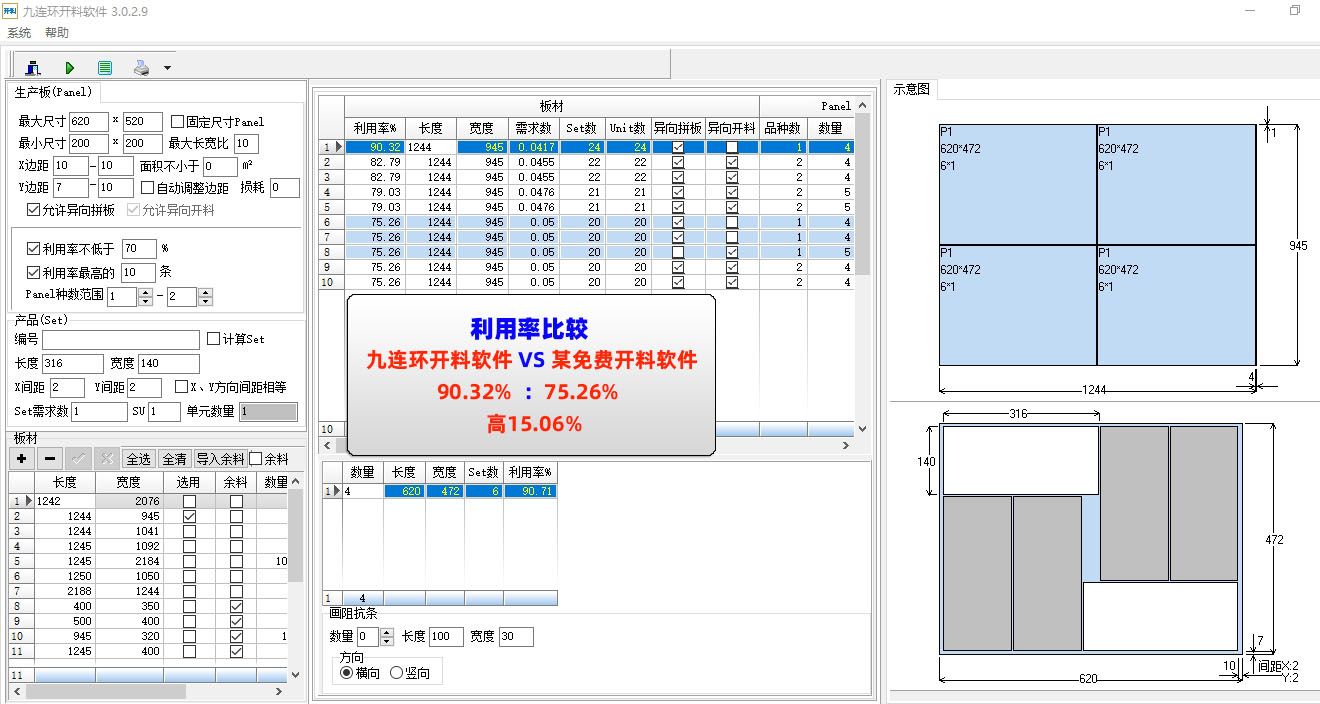The height and width of the screenshot is (704, 1320).
Task: Select 竖向 direction radio button
Action: pyautogui.click(x=396, y=673)
